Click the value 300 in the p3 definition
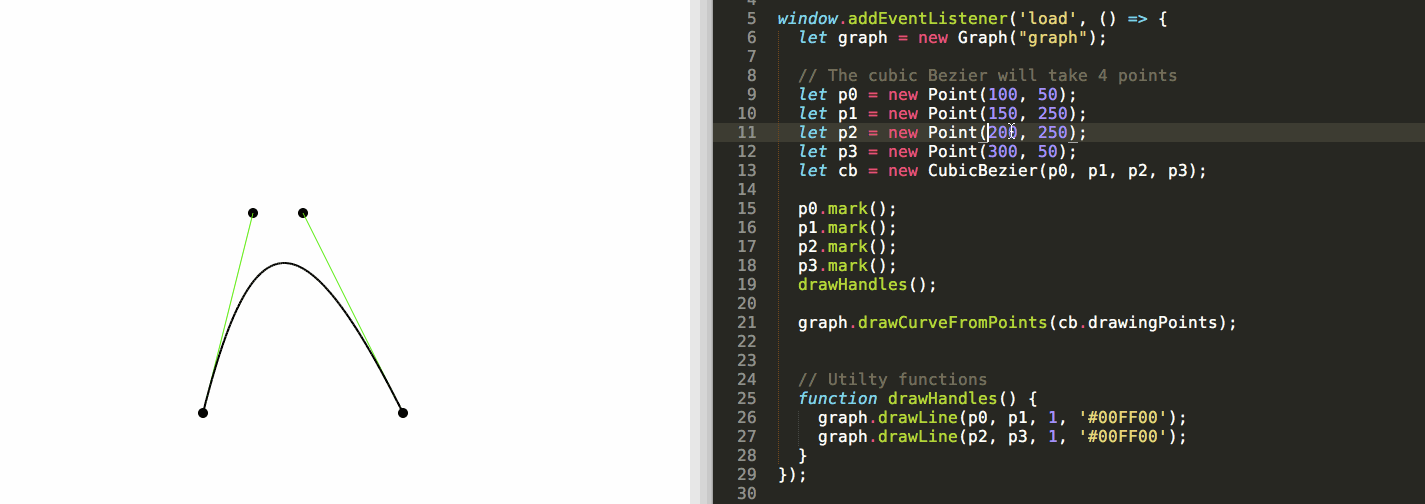The width and height of the screenshot is (1425, 504). pyautogui.click(x=1002, y=151)
